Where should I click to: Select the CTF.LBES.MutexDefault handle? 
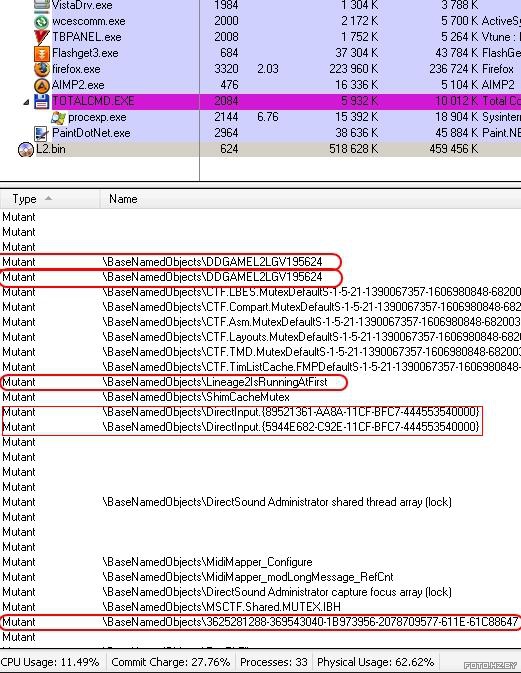point(312,292)
